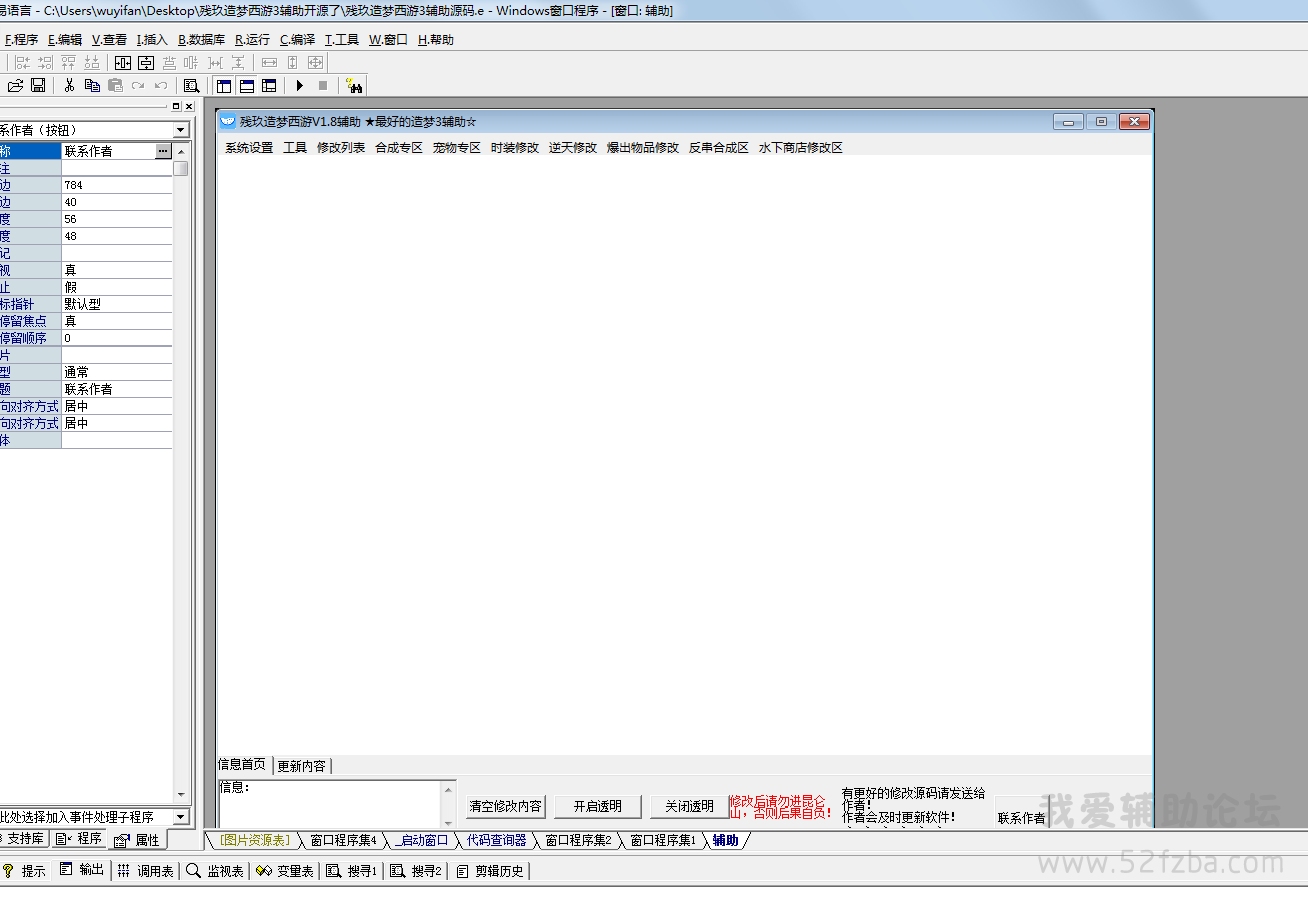Screen dimensions: 1308x901
Task: Open the 输出 bottom tab
Action: pos(82,870)
